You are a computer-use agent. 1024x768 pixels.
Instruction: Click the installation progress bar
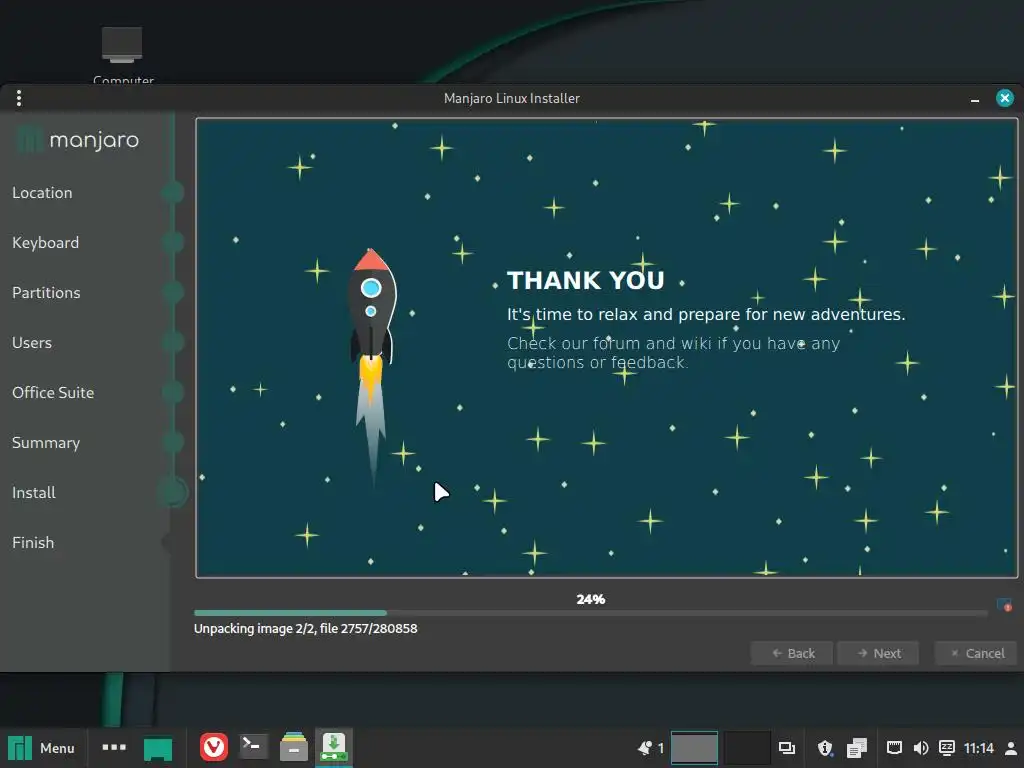point(590,613)
